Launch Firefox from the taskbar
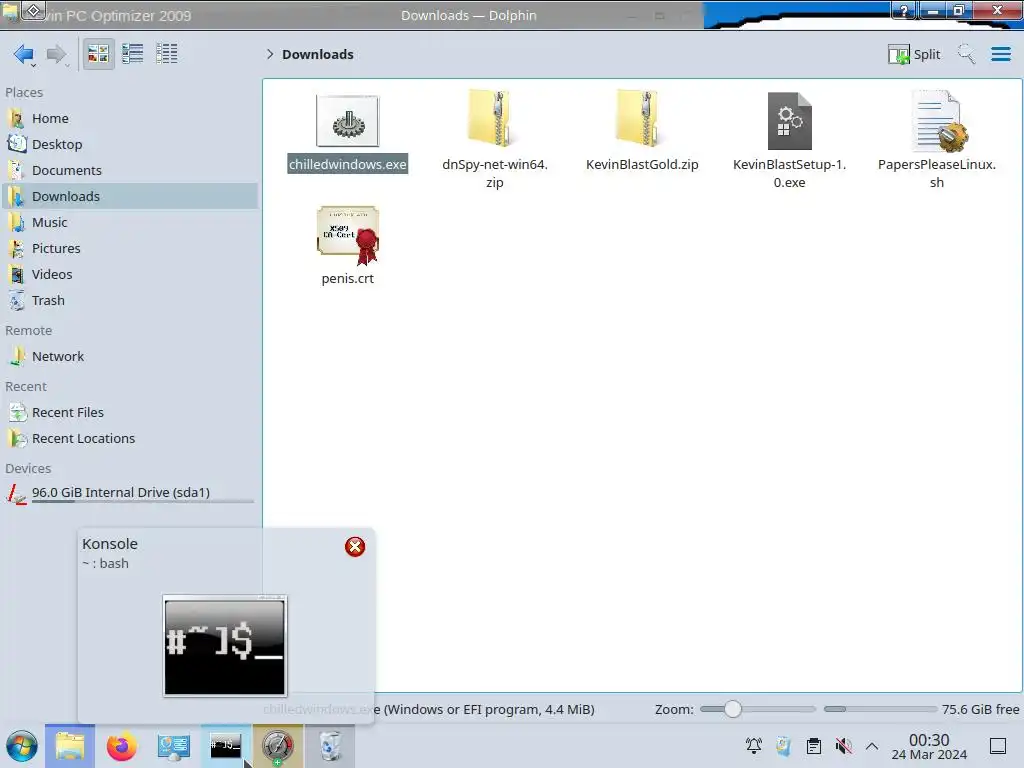 coord(121,746)
